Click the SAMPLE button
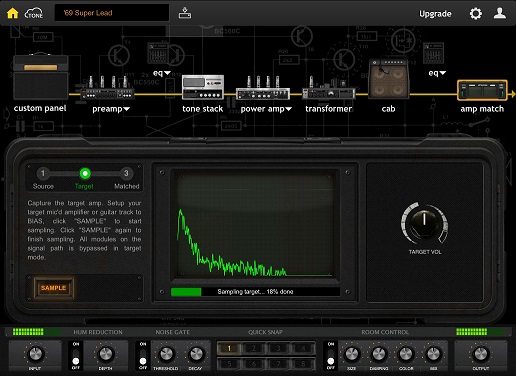This screenshot has width=516, height=376. click(x=54, y=288)
